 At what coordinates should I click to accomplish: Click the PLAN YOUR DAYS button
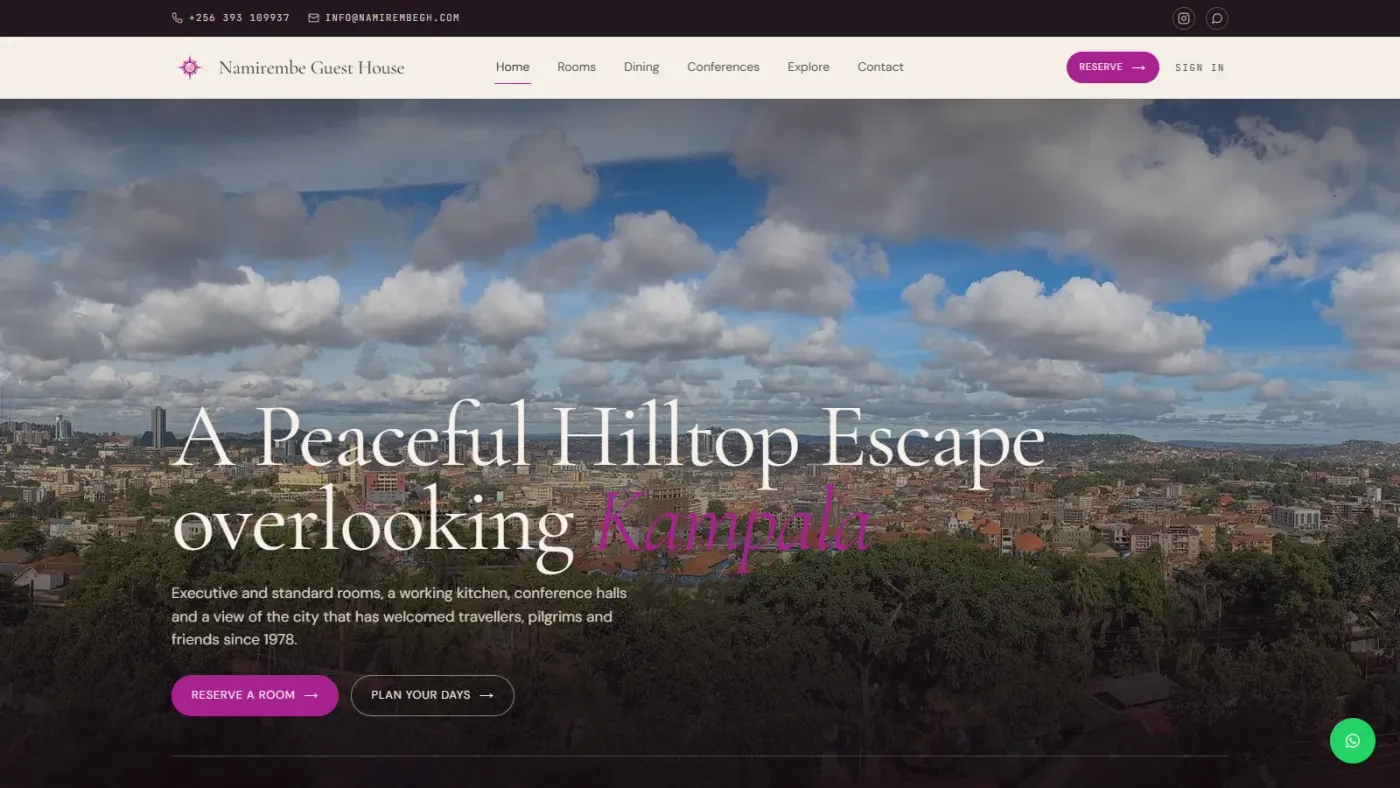pos(432,695)
